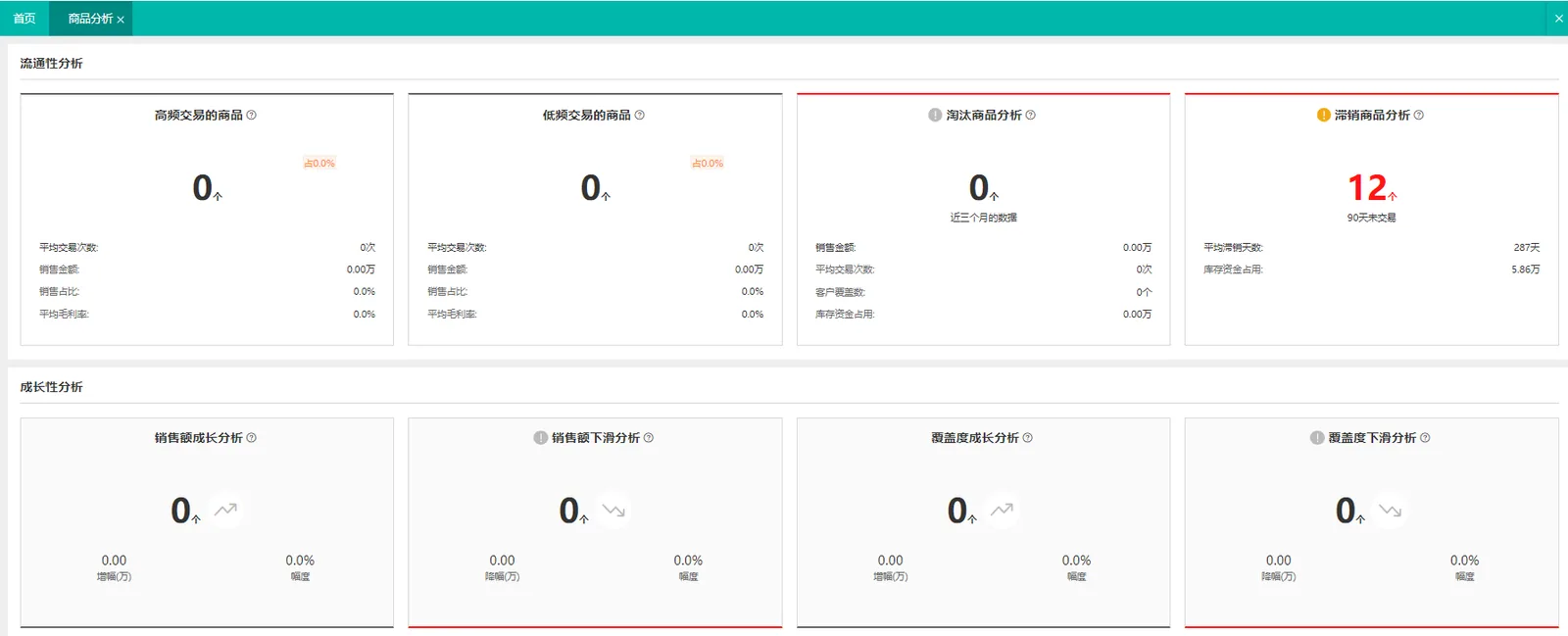Click grey alert icon before 淘汰商品分析
The image size is (1568, 636).
coord(935,115)
